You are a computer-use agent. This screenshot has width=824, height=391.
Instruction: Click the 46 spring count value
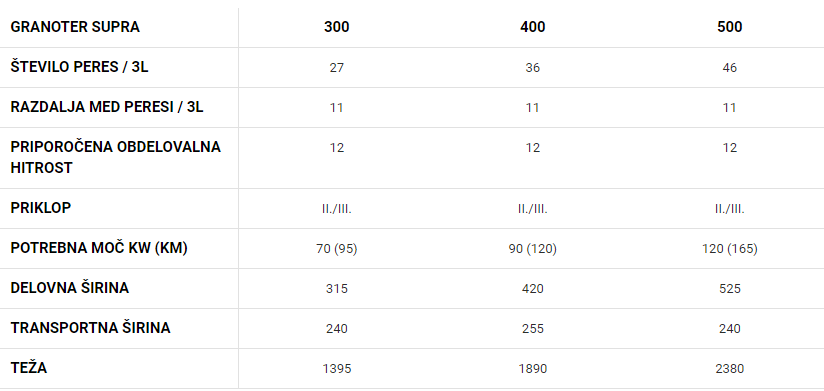729,68
